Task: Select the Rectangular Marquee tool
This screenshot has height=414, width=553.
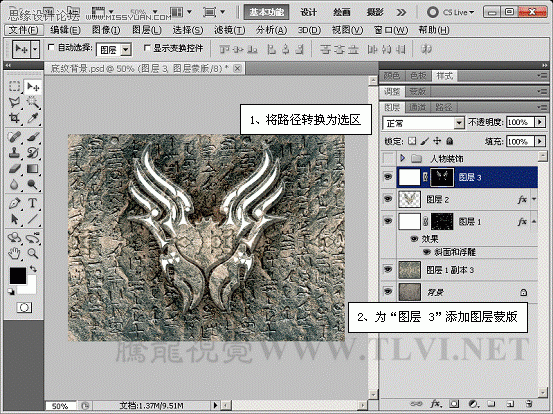Action: pyautogui.click(x=14, y=86)
